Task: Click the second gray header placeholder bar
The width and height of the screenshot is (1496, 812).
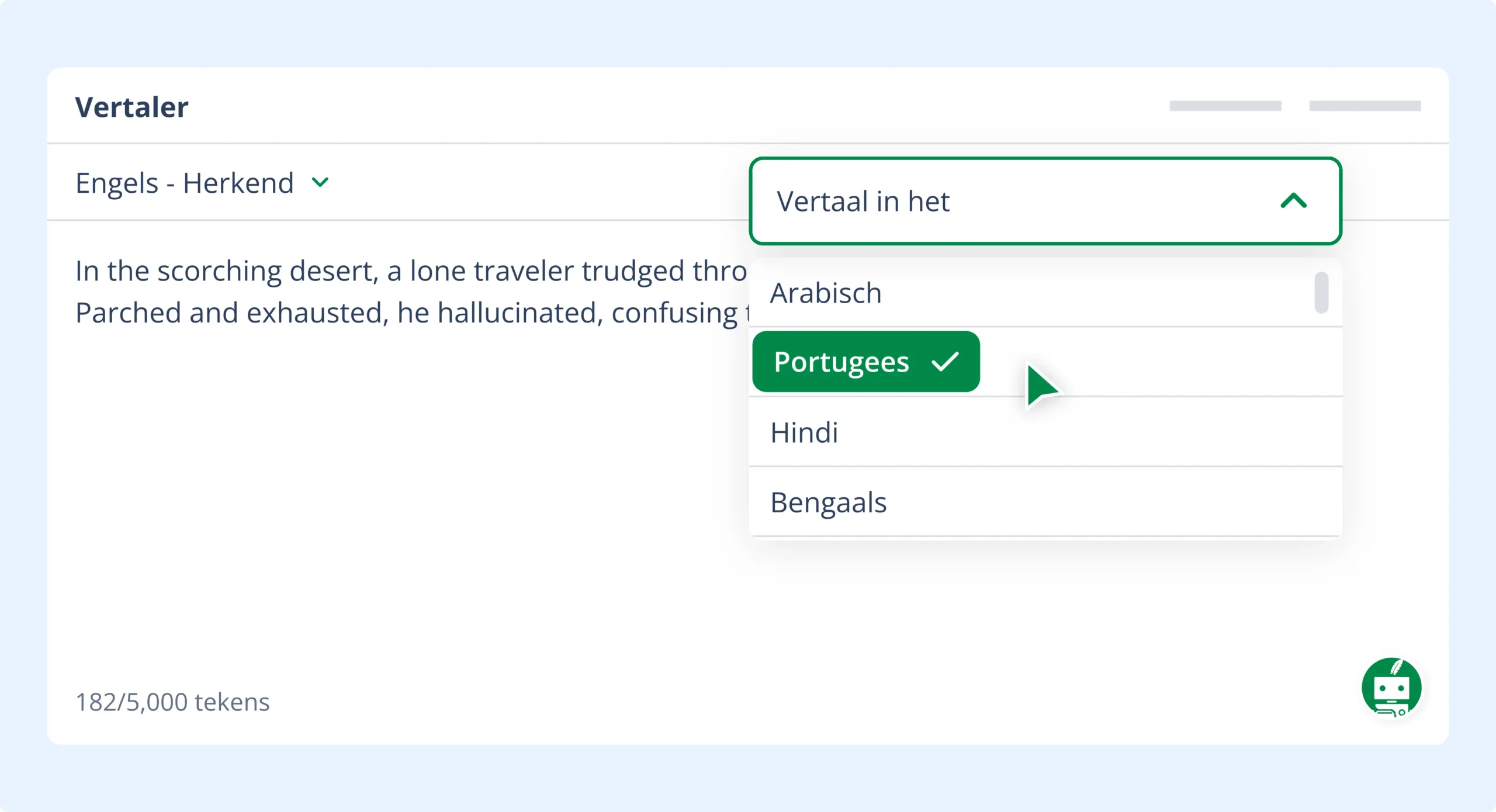Action: [1365, 106]
